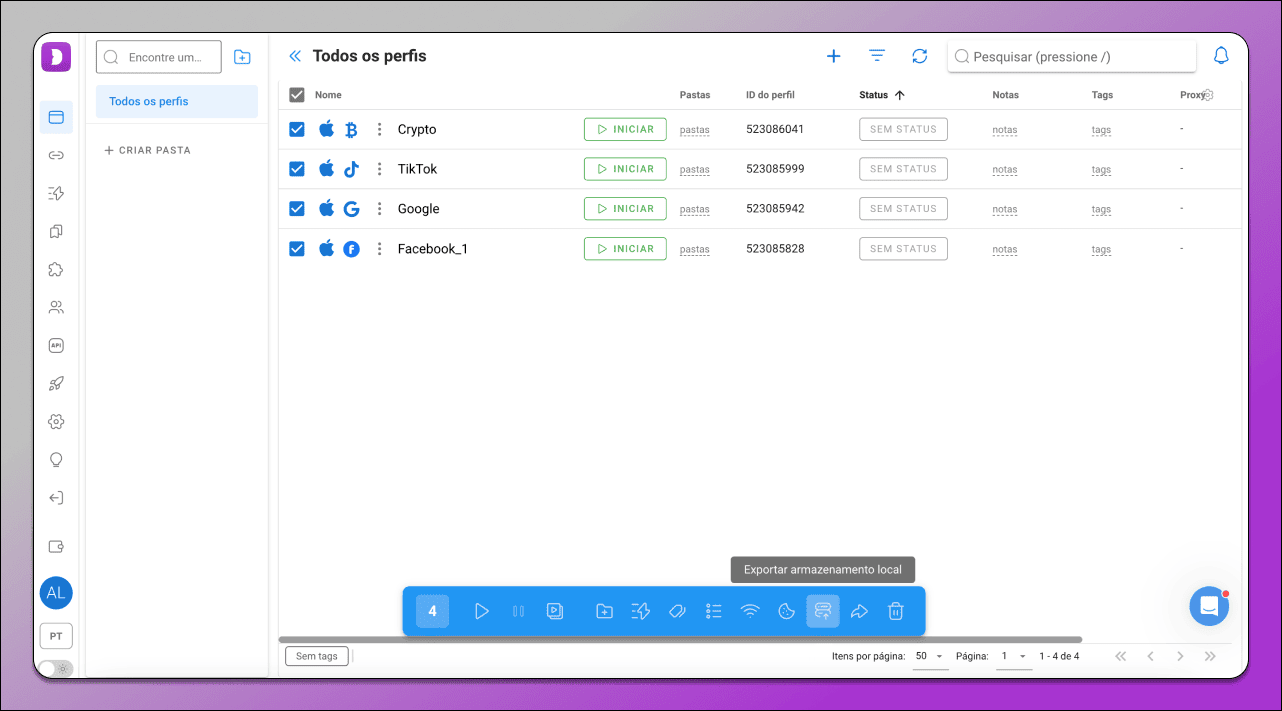The width and height of the screenshot is (1282, 711).
Task: Toggle the light/dark theme switch
Action: click(56, 668)
